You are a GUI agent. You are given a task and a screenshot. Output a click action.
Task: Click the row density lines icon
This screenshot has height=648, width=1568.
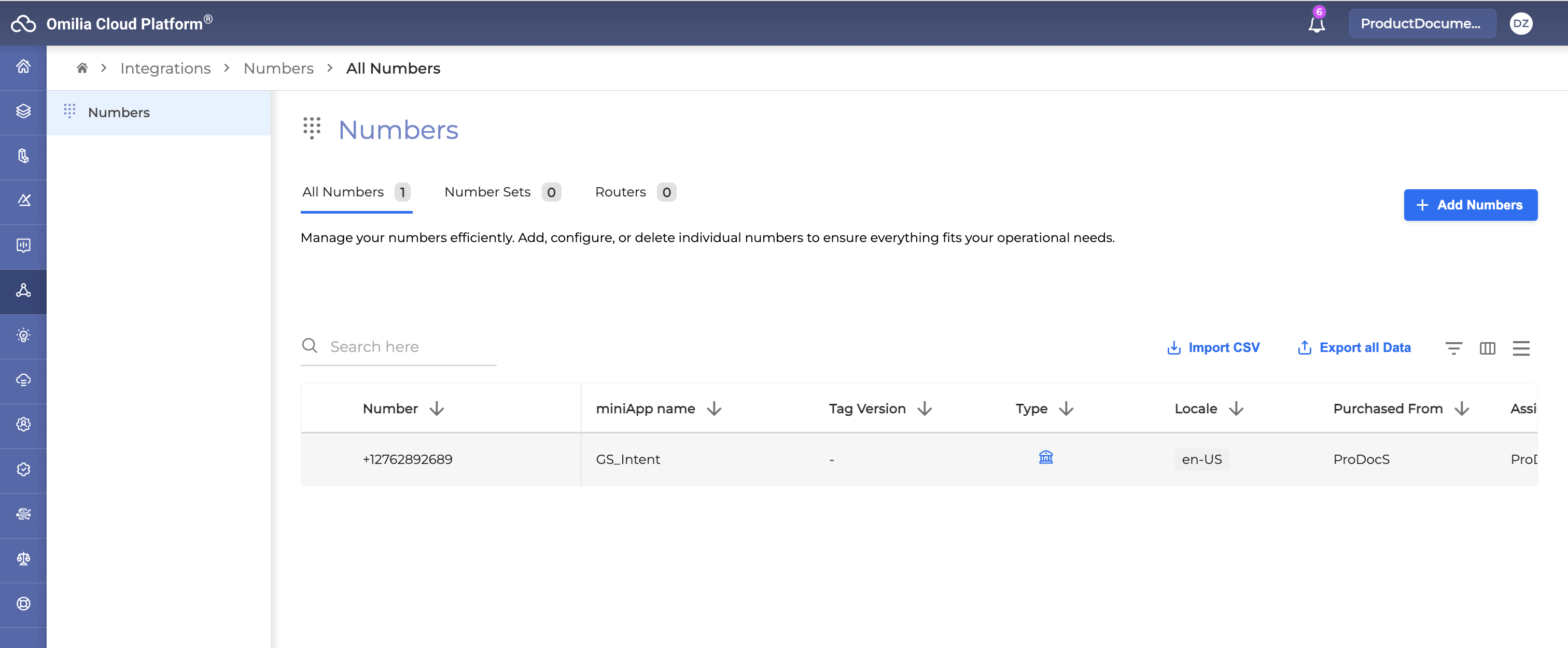click(x=1520, y=348)
